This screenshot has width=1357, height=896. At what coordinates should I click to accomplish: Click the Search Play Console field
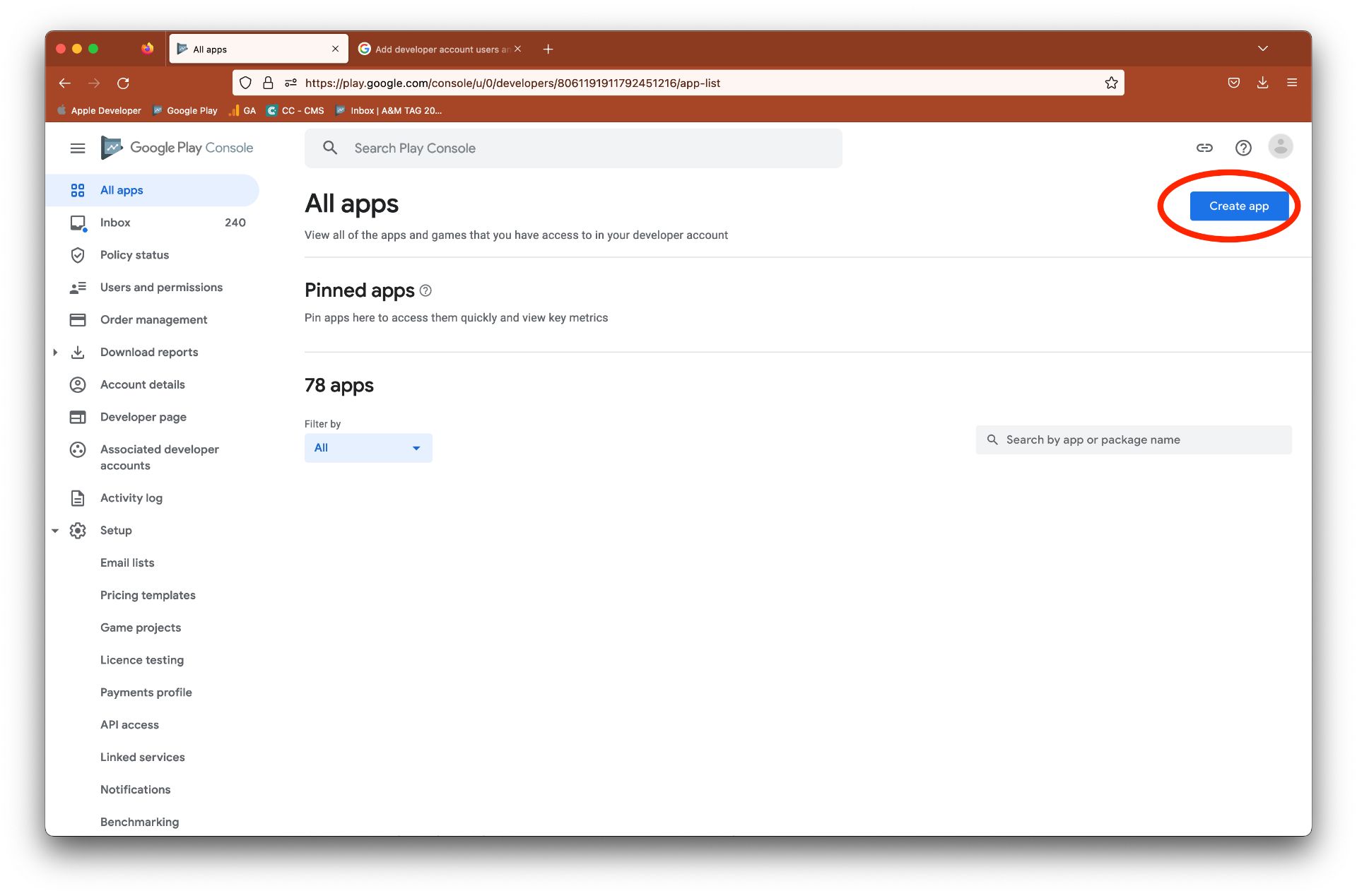[572, 148]
